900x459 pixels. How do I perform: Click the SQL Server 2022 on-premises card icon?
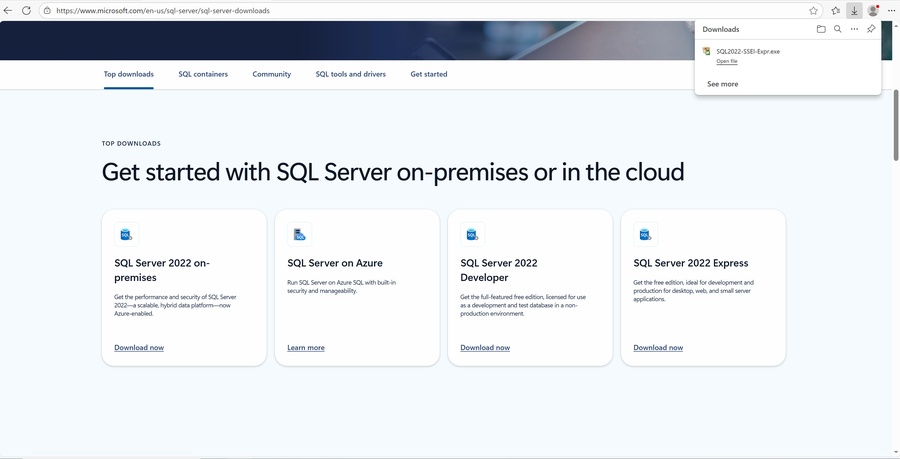point(126,234)
